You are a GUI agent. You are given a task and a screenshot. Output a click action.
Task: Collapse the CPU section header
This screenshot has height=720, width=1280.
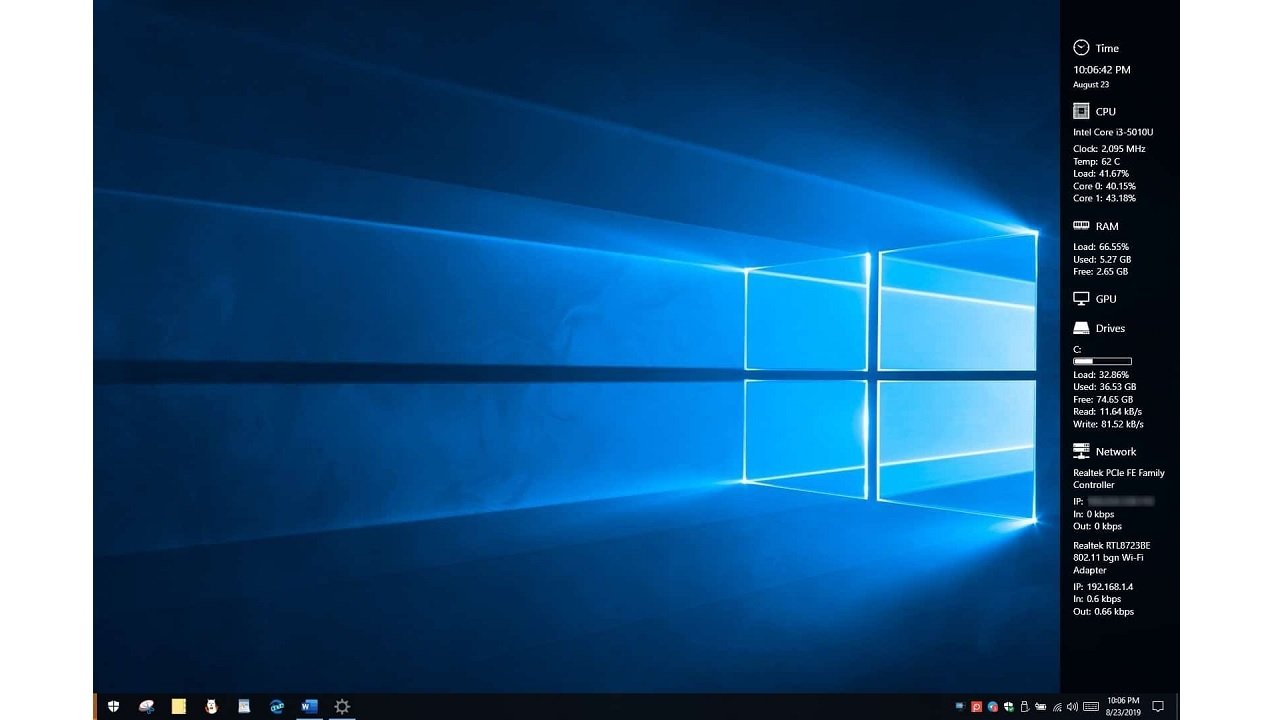1105,111
